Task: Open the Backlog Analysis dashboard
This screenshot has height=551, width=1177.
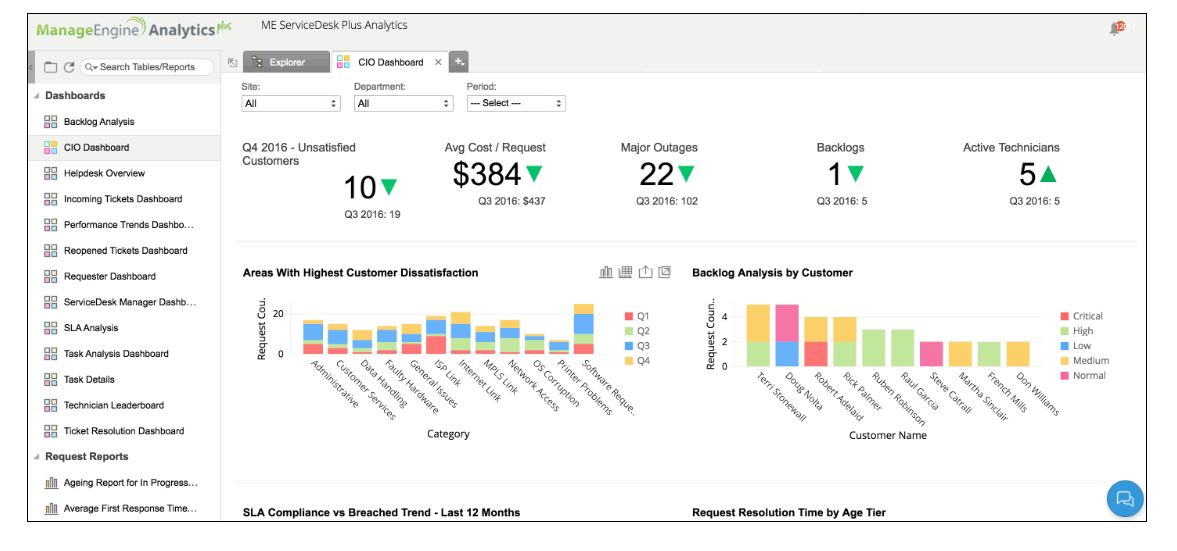Action: pos(98,122)
